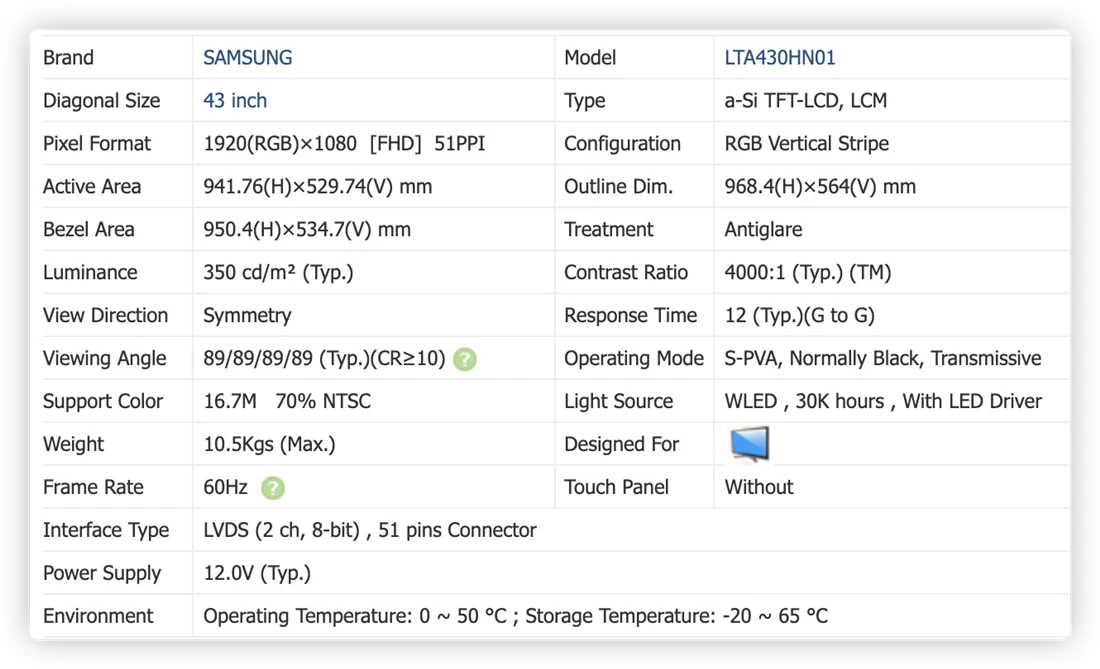Select the Contrast Ratio label
Image resolution: width=1100 pixels, height=669 pixels.
pos(626,272)
